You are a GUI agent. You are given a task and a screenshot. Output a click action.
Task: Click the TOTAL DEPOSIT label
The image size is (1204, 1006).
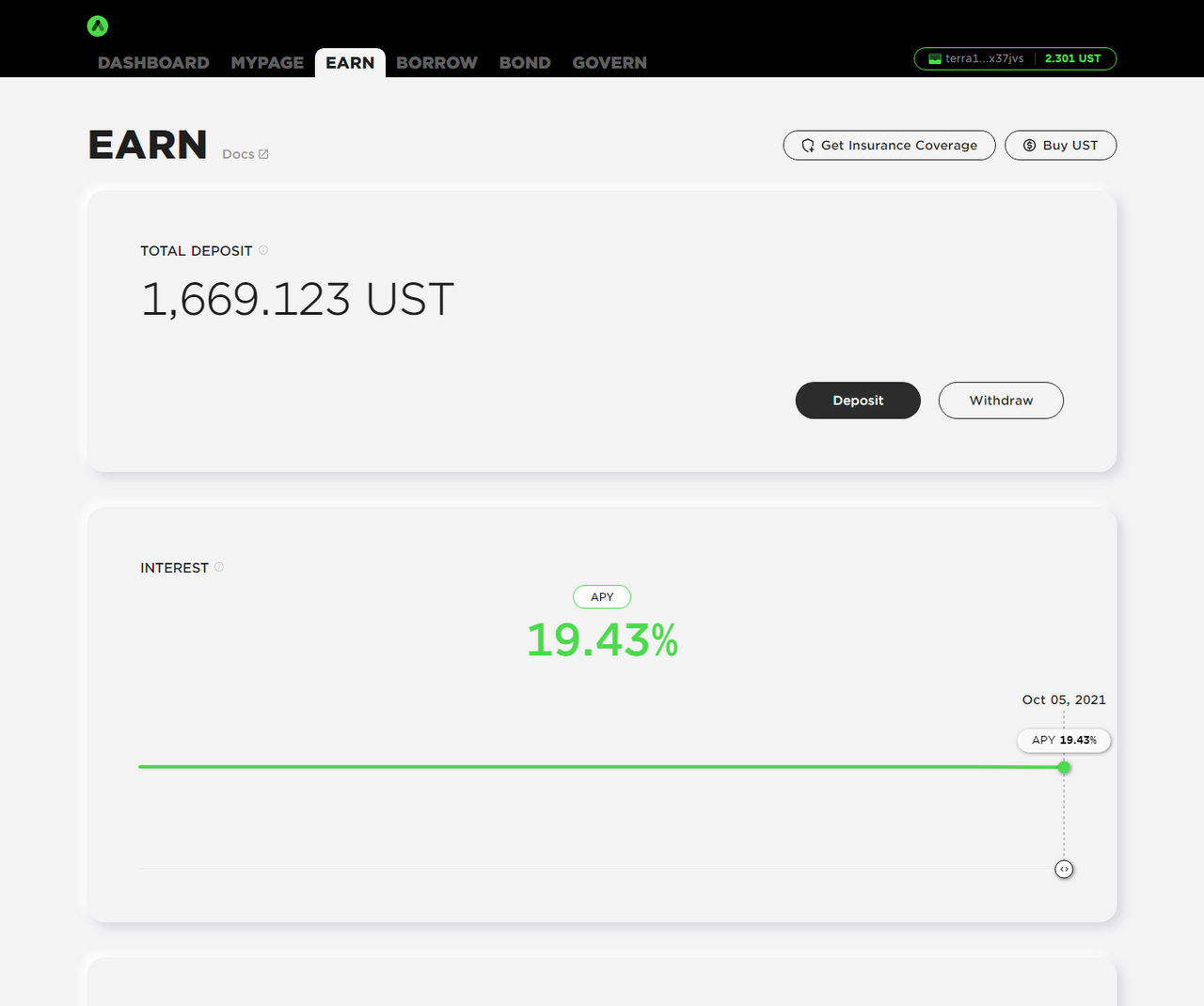[197, 251]
